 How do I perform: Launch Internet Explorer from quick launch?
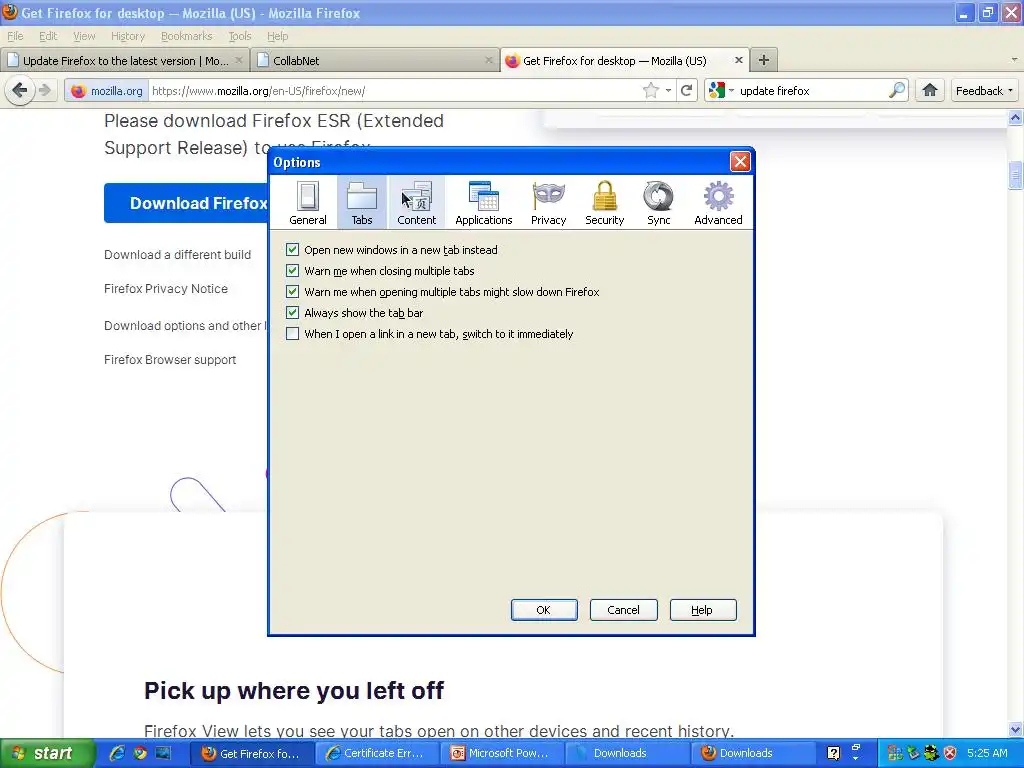coord(118,753)
